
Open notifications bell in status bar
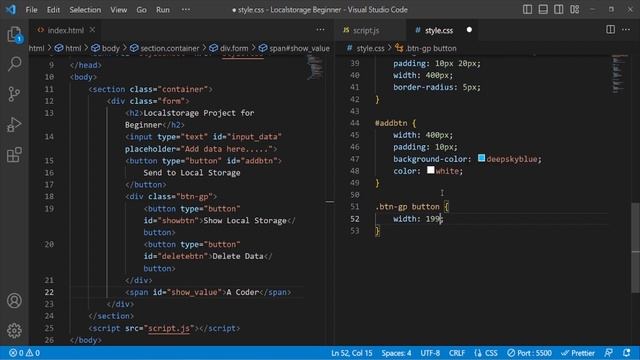pyautogui.click(x=627, y=353)
